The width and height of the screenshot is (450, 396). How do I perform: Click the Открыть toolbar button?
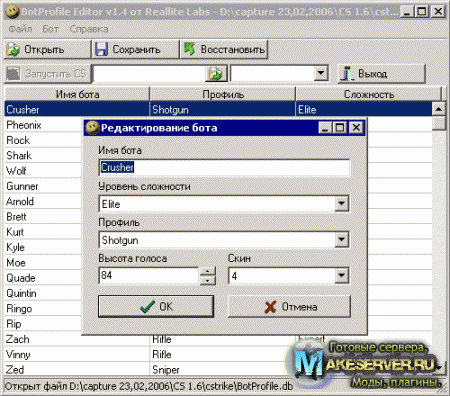pyautogui.click(x=47, y=49)
